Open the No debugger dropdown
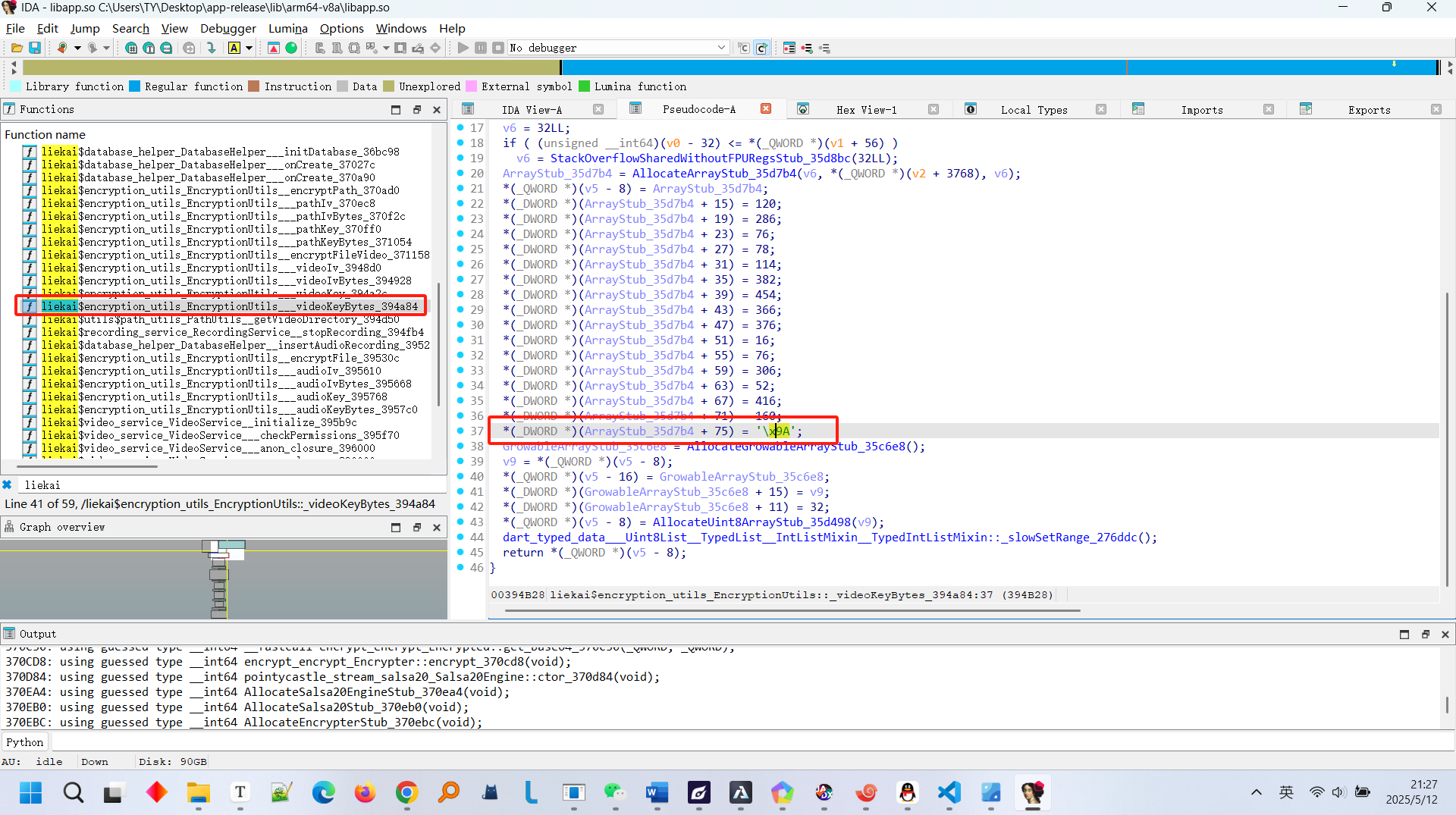 tap(619, 48)
